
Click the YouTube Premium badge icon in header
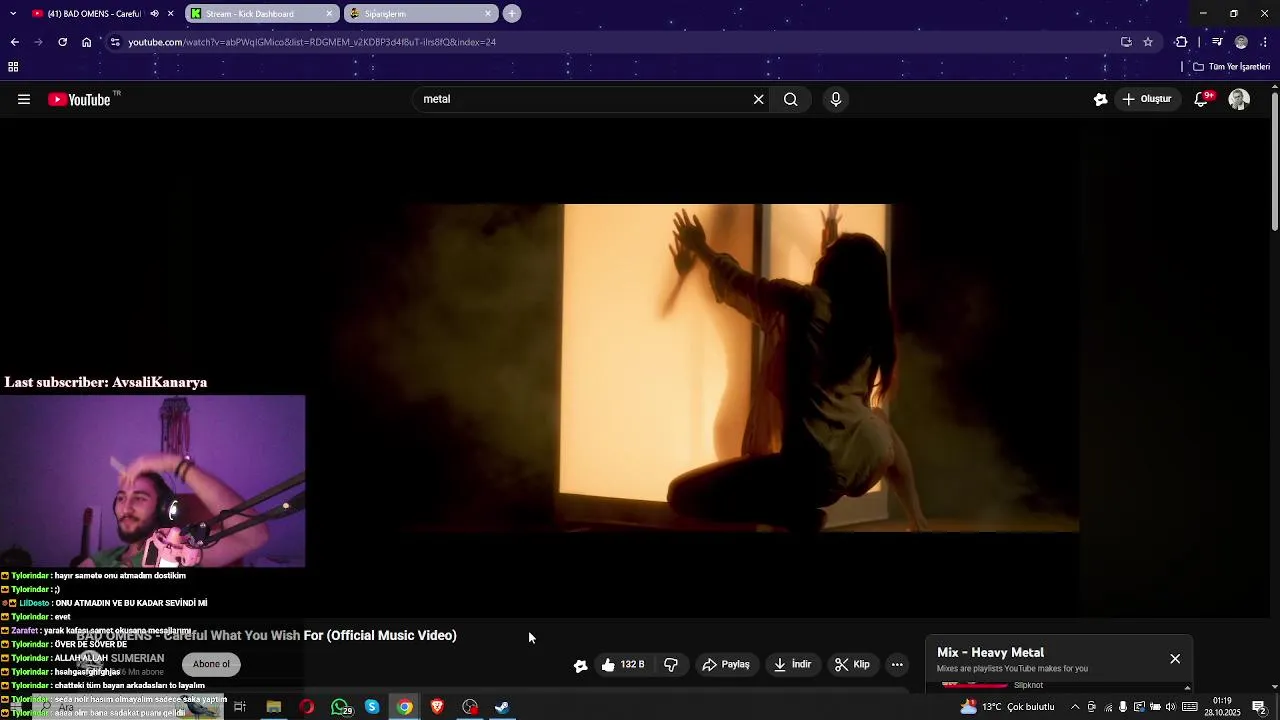tap(1101, 99)
